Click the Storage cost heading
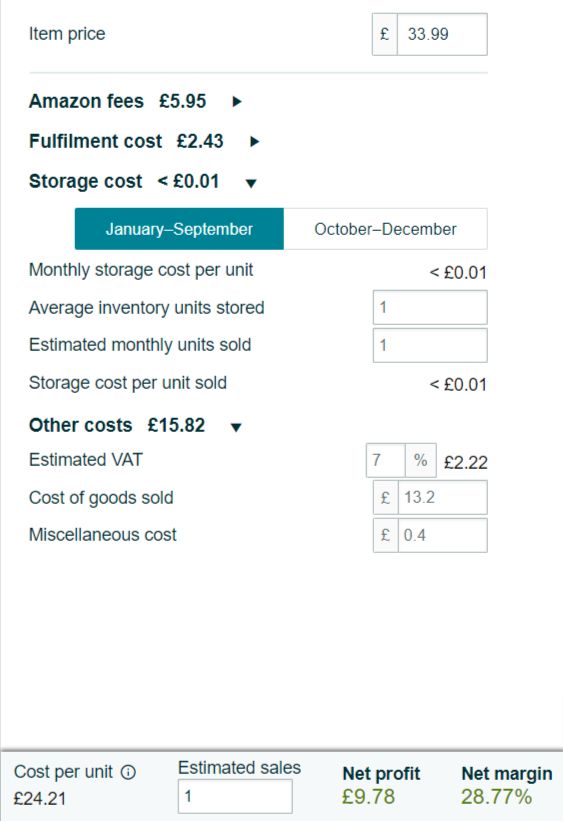Screen dimensions: 563x821 pyautogui.click(x=85, y=181)
